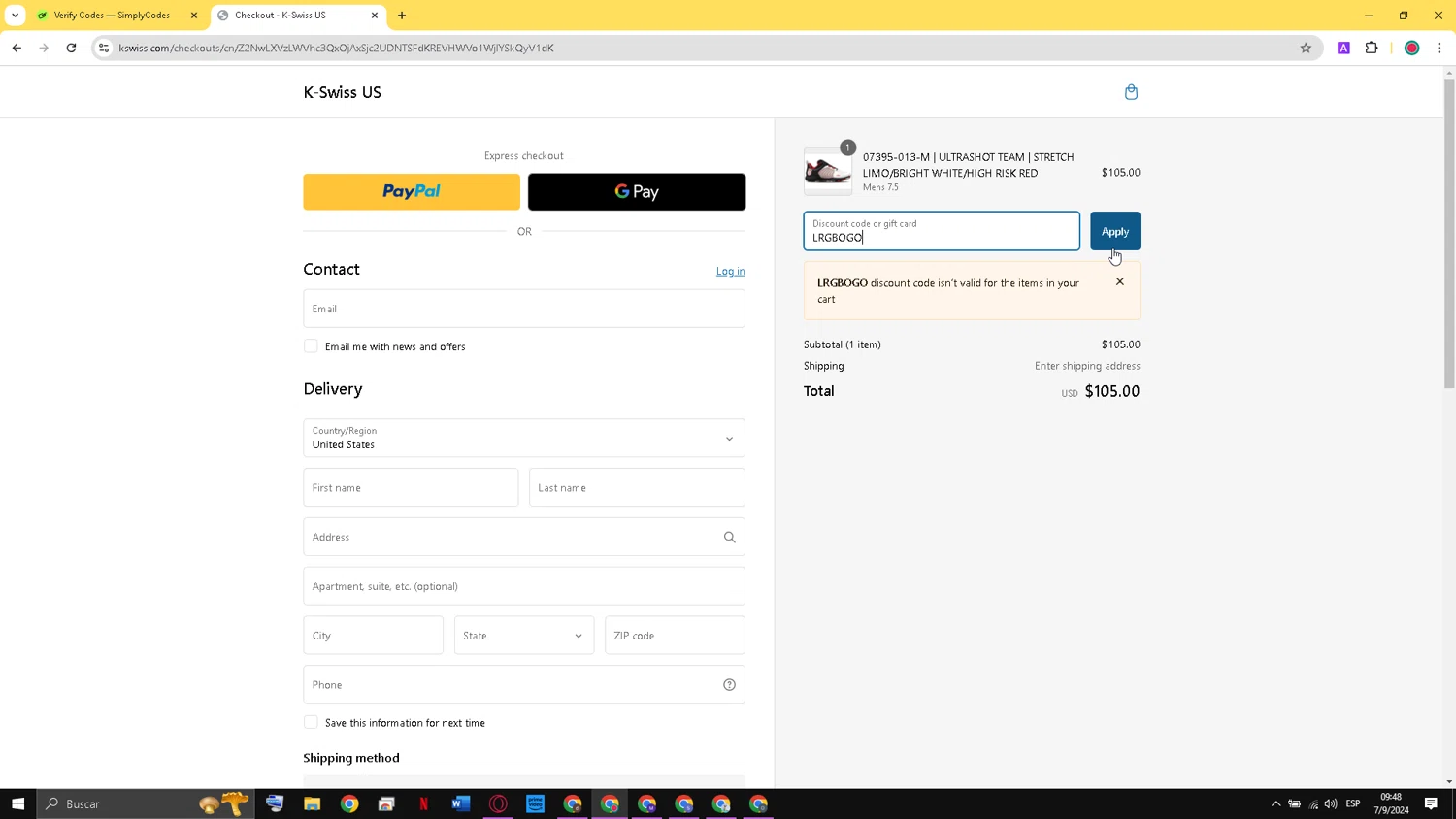The width and height of the screenshot is (1456, 819).
Task: Click the Ultrashot Team shoe thumbnail
Action: click(828, 172)
